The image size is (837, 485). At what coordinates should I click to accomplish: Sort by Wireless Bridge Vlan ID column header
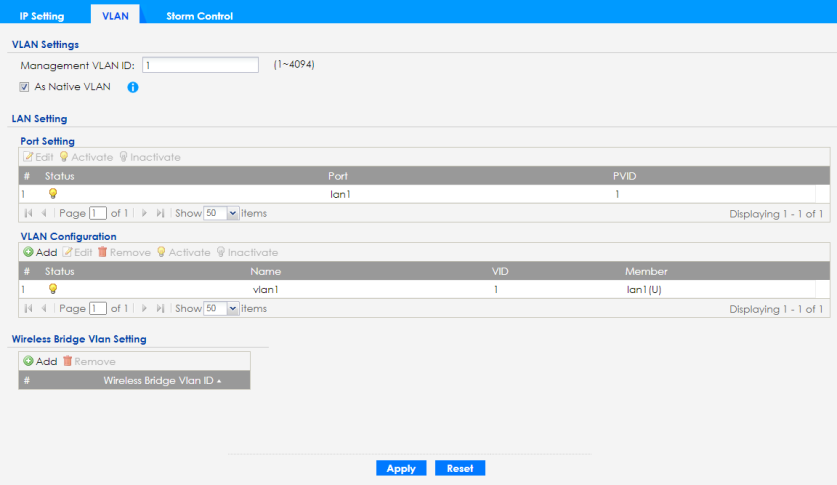(x=159, y=380)
